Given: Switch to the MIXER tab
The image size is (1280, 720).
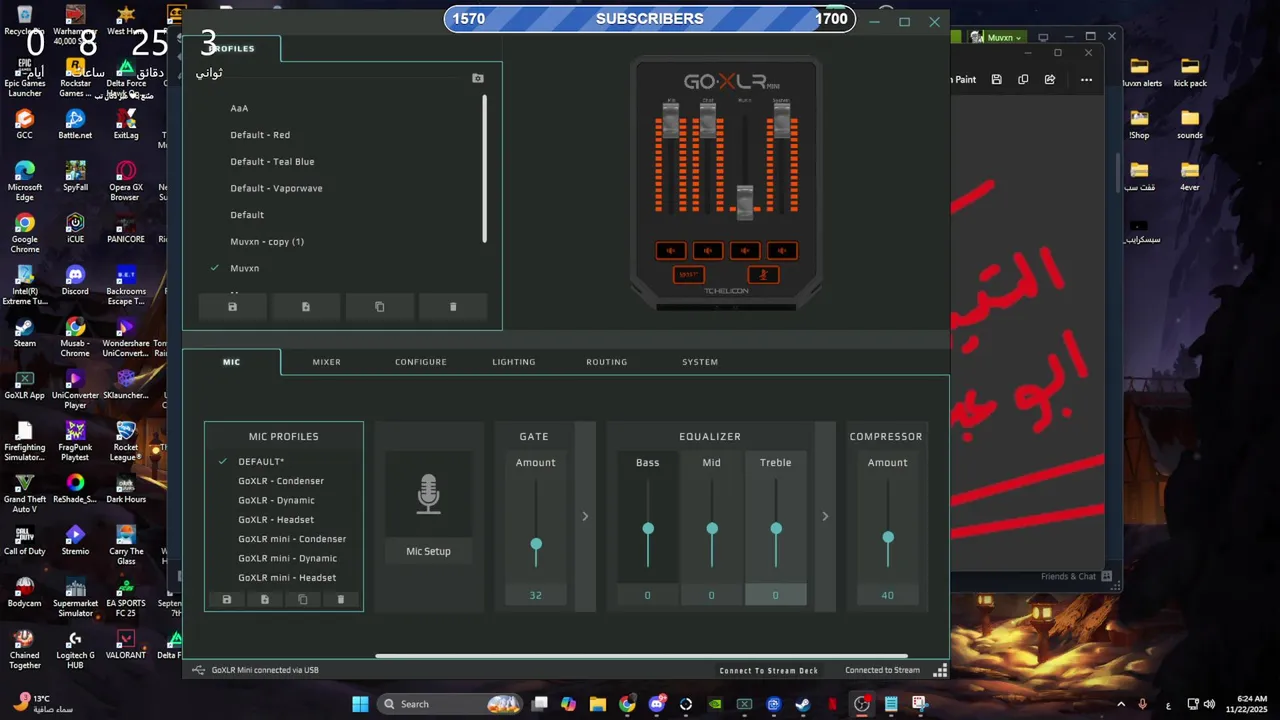Looking at the screenshot, I should coord(326,362).
